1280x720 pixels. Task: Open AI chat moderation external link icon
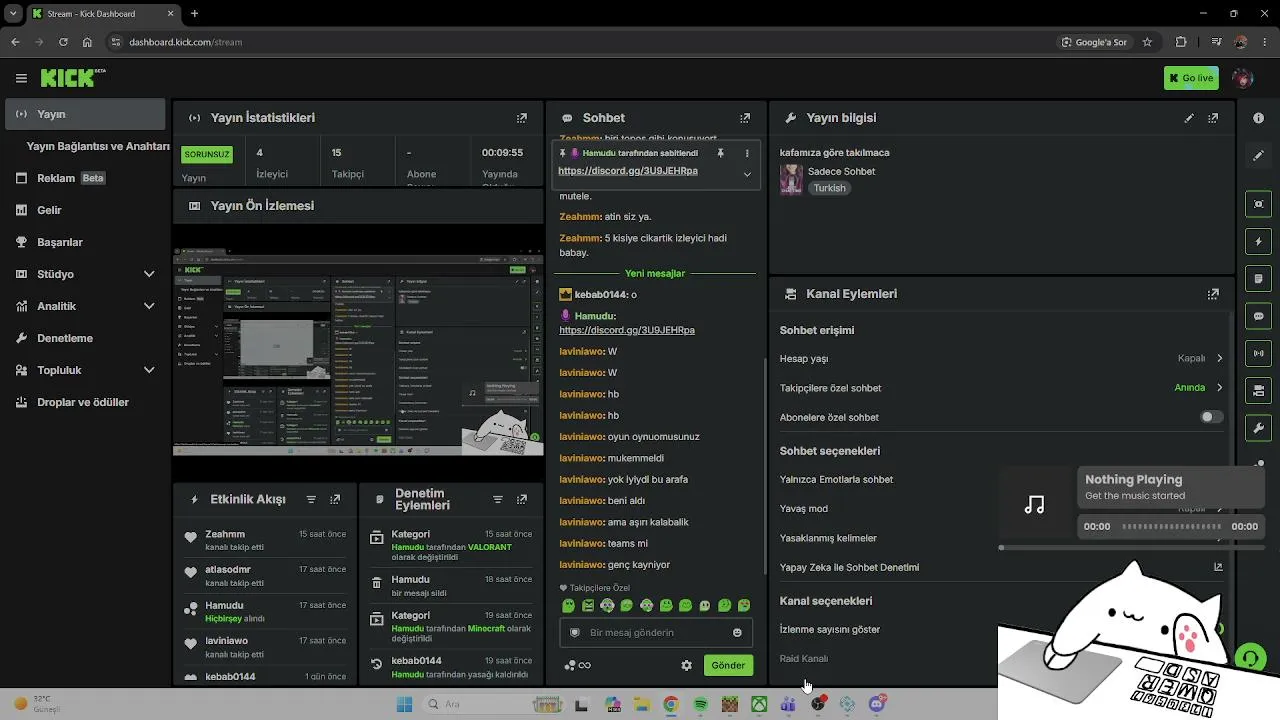1218,567
